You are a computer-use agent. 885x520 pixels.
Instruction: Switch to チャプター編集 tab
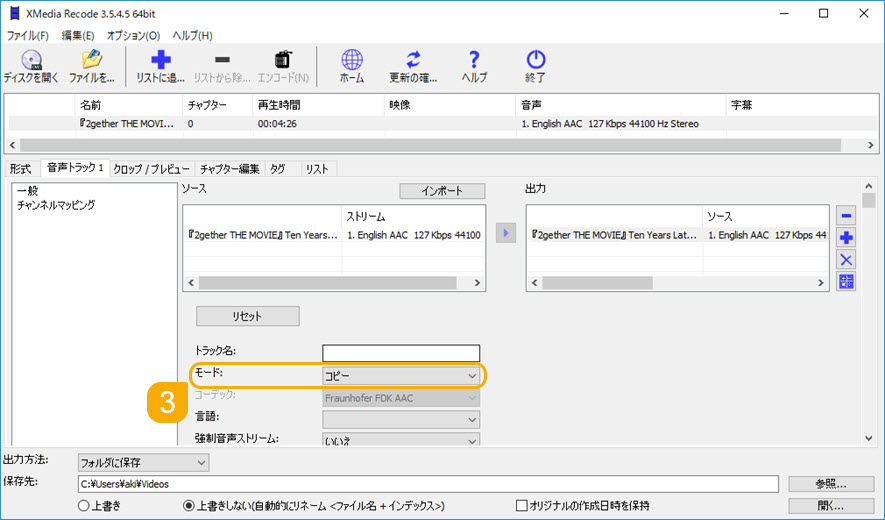230,169
